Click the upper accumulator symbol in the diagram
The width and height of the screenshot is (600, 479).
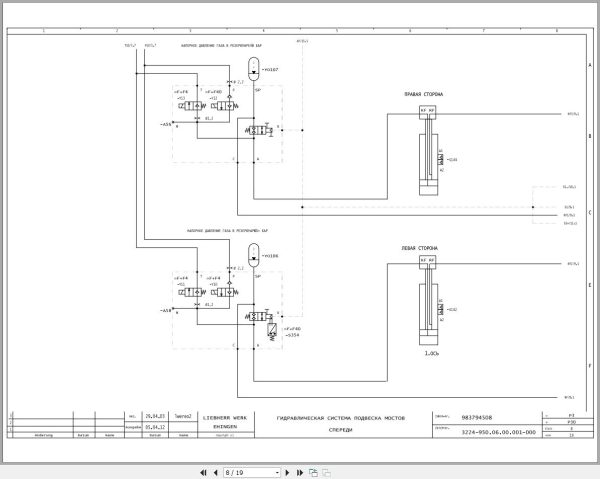pos(253,69)
